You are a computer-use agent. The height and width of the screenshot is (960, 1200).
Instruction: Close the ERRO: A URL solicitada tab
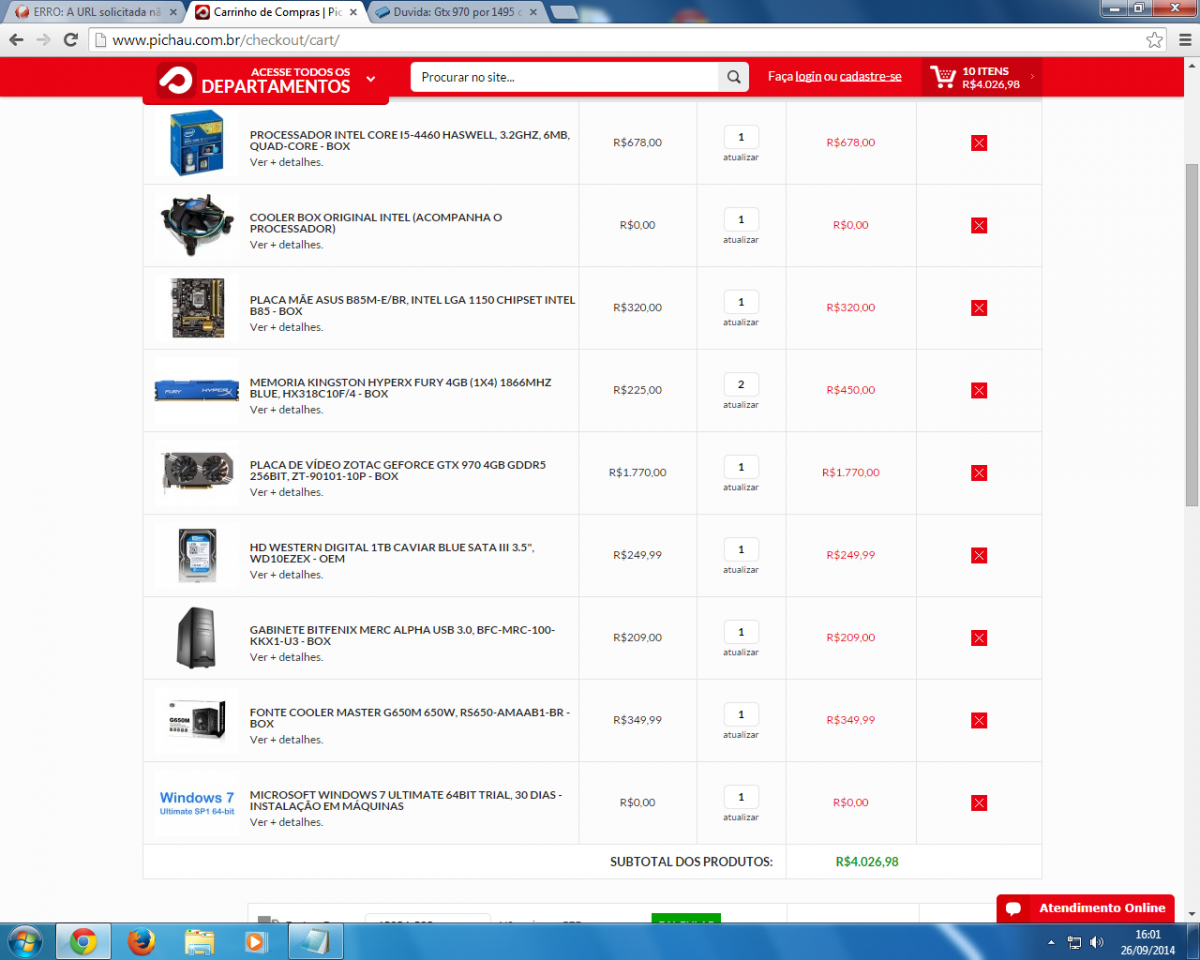172,12
